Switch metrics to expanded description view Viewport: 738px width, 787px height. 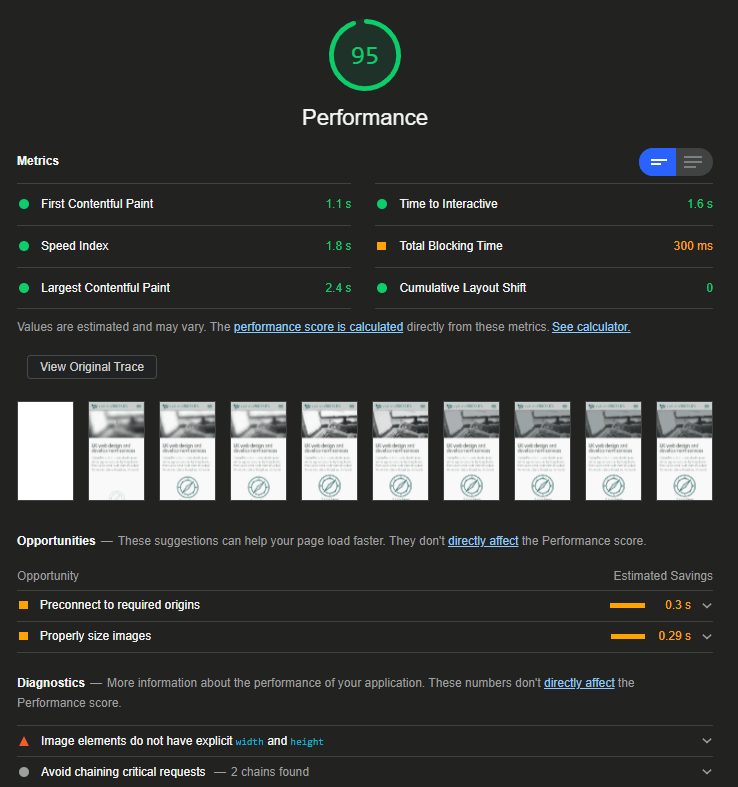click(693, 162)
